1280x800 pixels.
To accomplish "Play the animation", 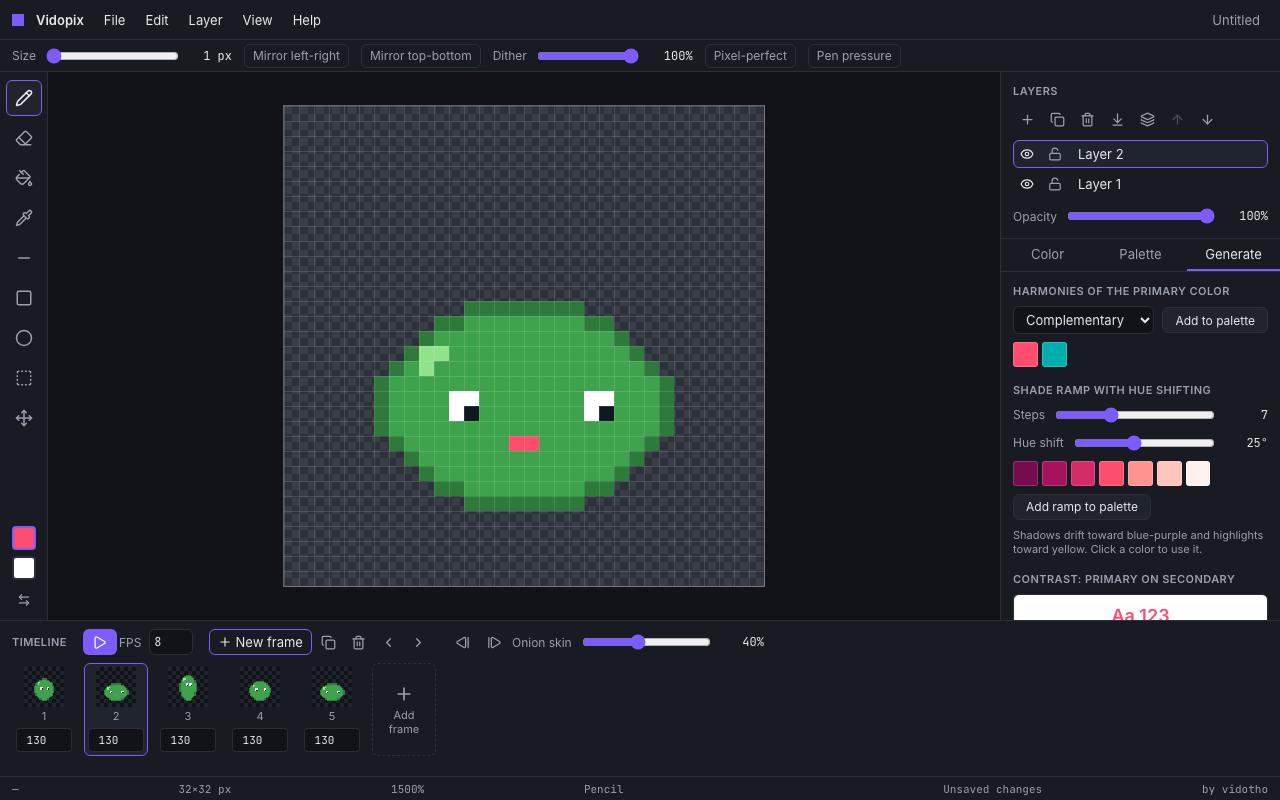I will 100,642.
